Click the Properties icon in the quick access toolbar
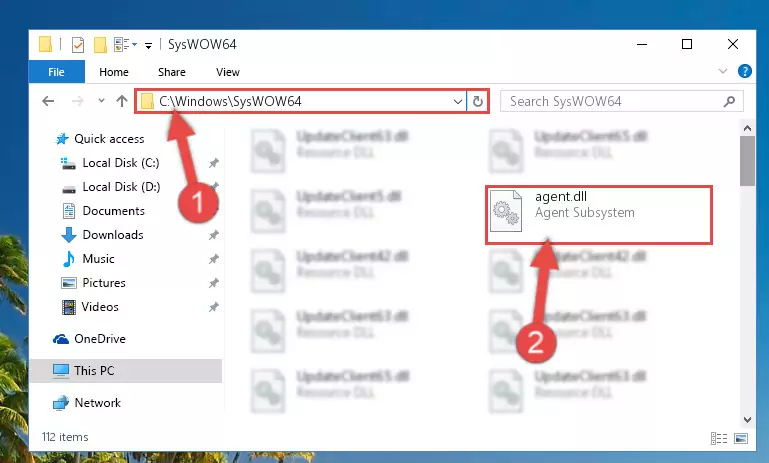Screen dimensions: 769x463 click(78, 45)
